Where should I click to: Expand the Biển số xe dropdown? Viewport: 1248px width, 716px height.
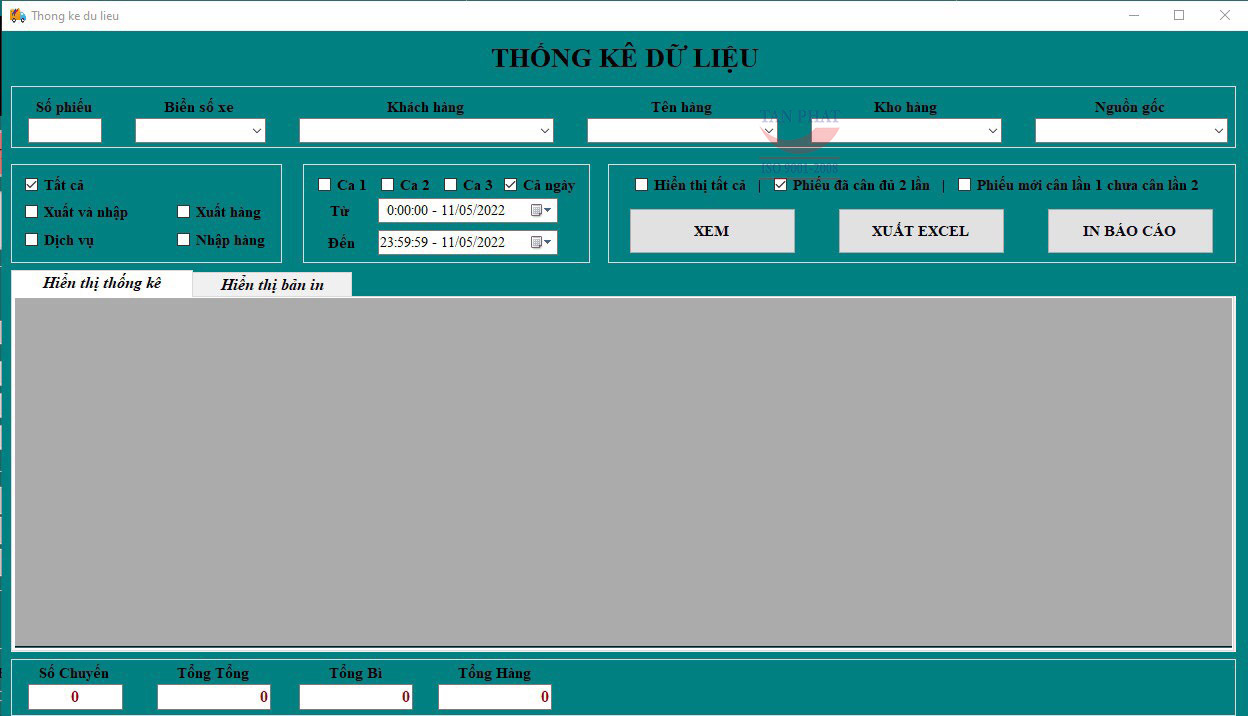(257, 131)
